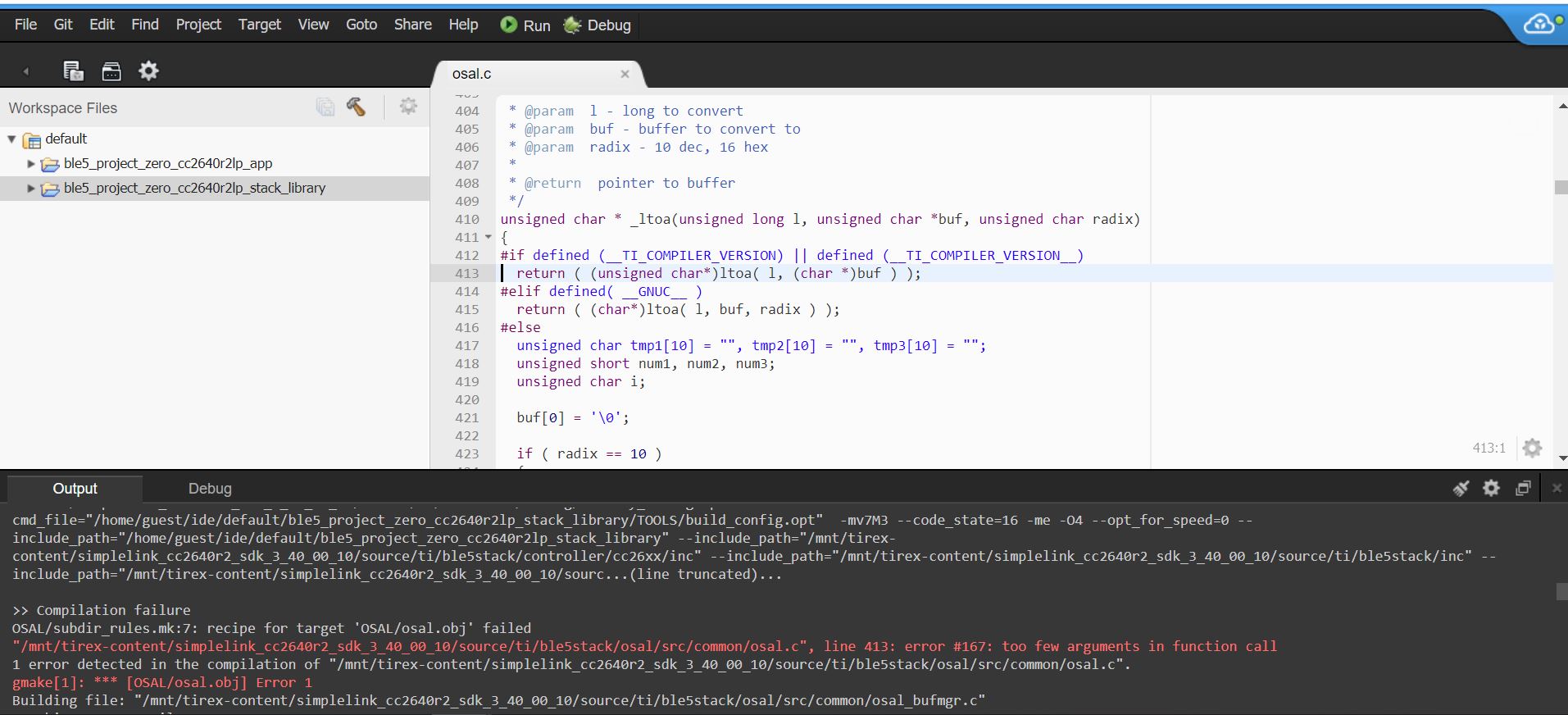1568x715 pixels.
Task: Click the folder icon of ble5_project_zero_cc2640r2lp_app
Action: point(50,164)
